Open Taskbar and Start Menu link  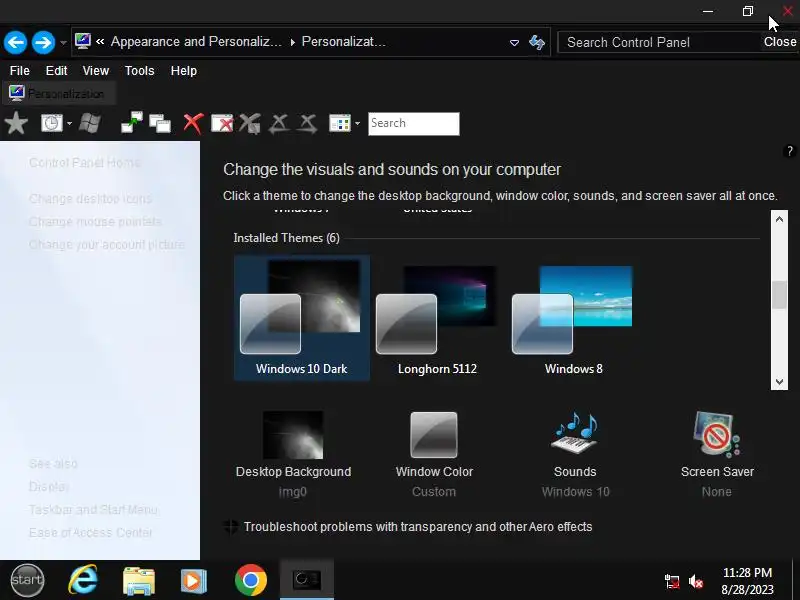93,509
